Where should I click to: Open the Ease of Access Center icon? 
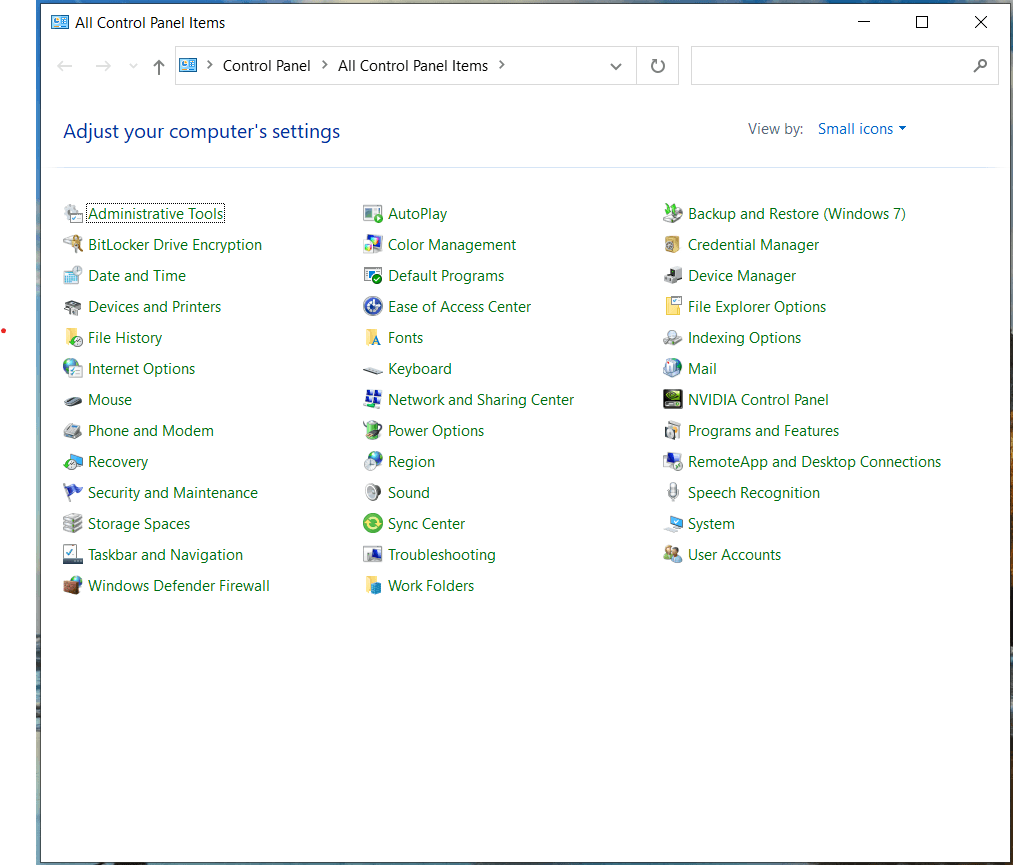[373, 307]
